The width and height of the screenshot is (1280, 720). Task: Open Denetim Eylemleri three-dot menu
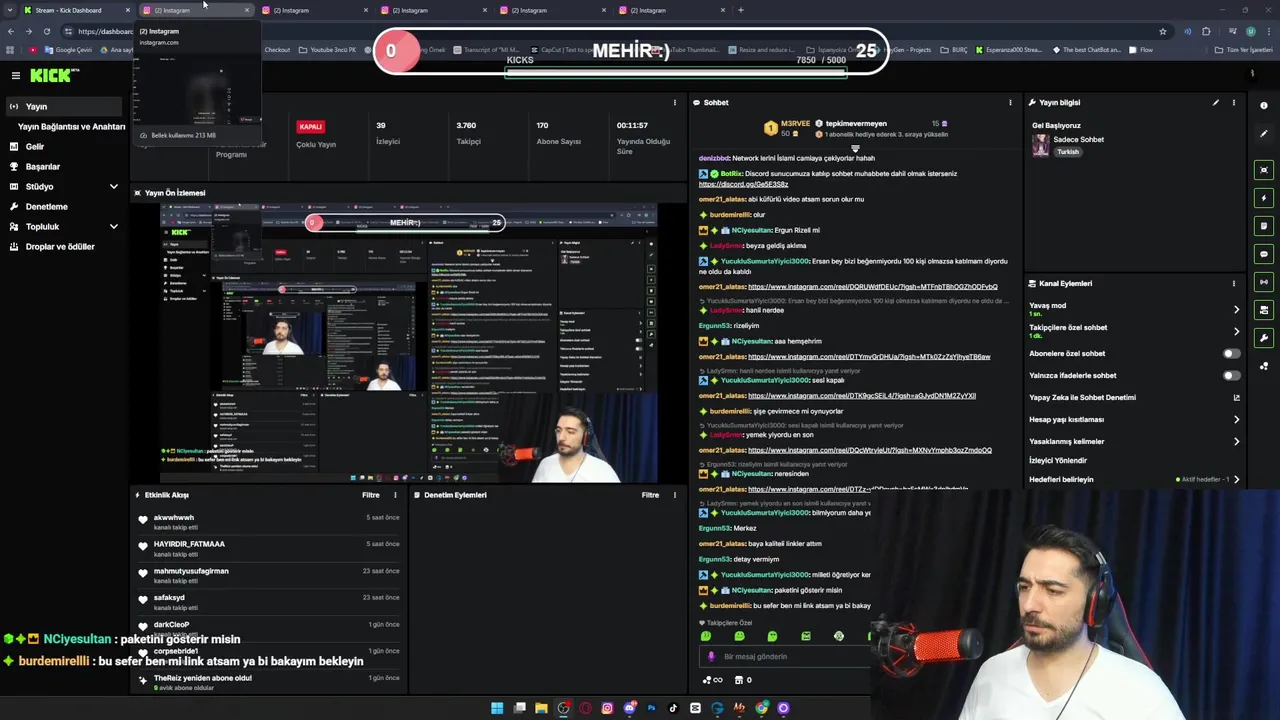(675, 495)
